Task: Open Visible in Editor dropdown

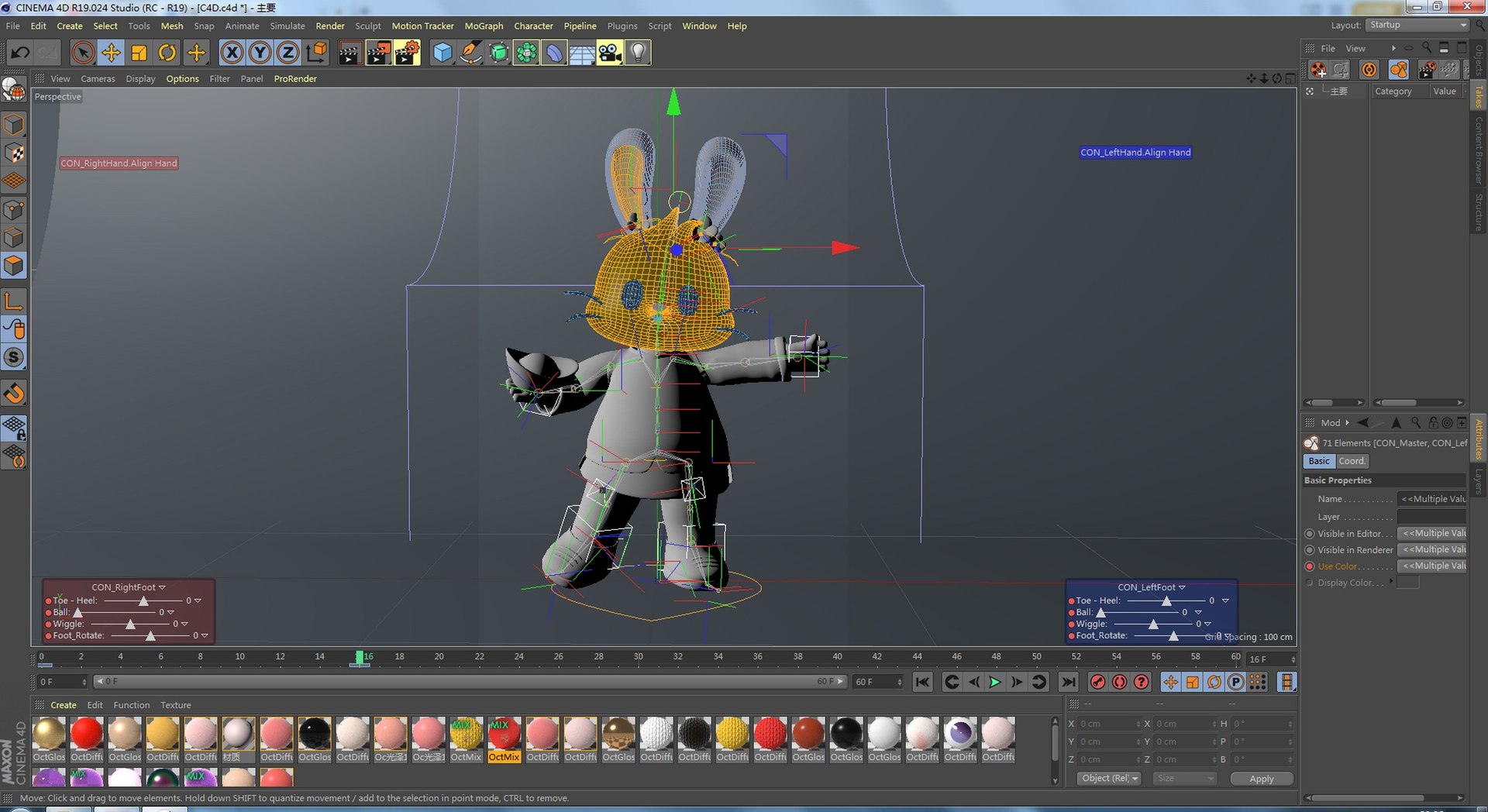Action: pyautogui.click(x=1432, y=533)
